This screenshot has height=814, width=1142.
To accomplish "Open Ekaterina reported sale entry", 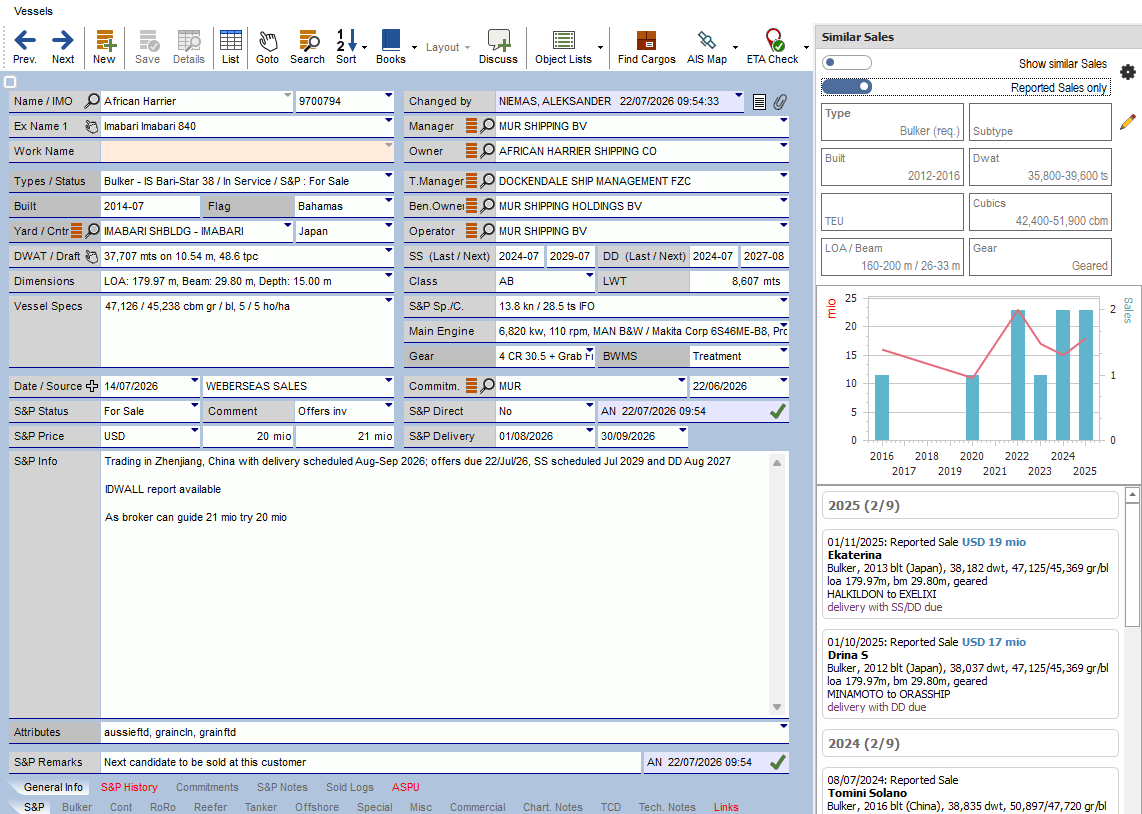I will tap(970, 574).
